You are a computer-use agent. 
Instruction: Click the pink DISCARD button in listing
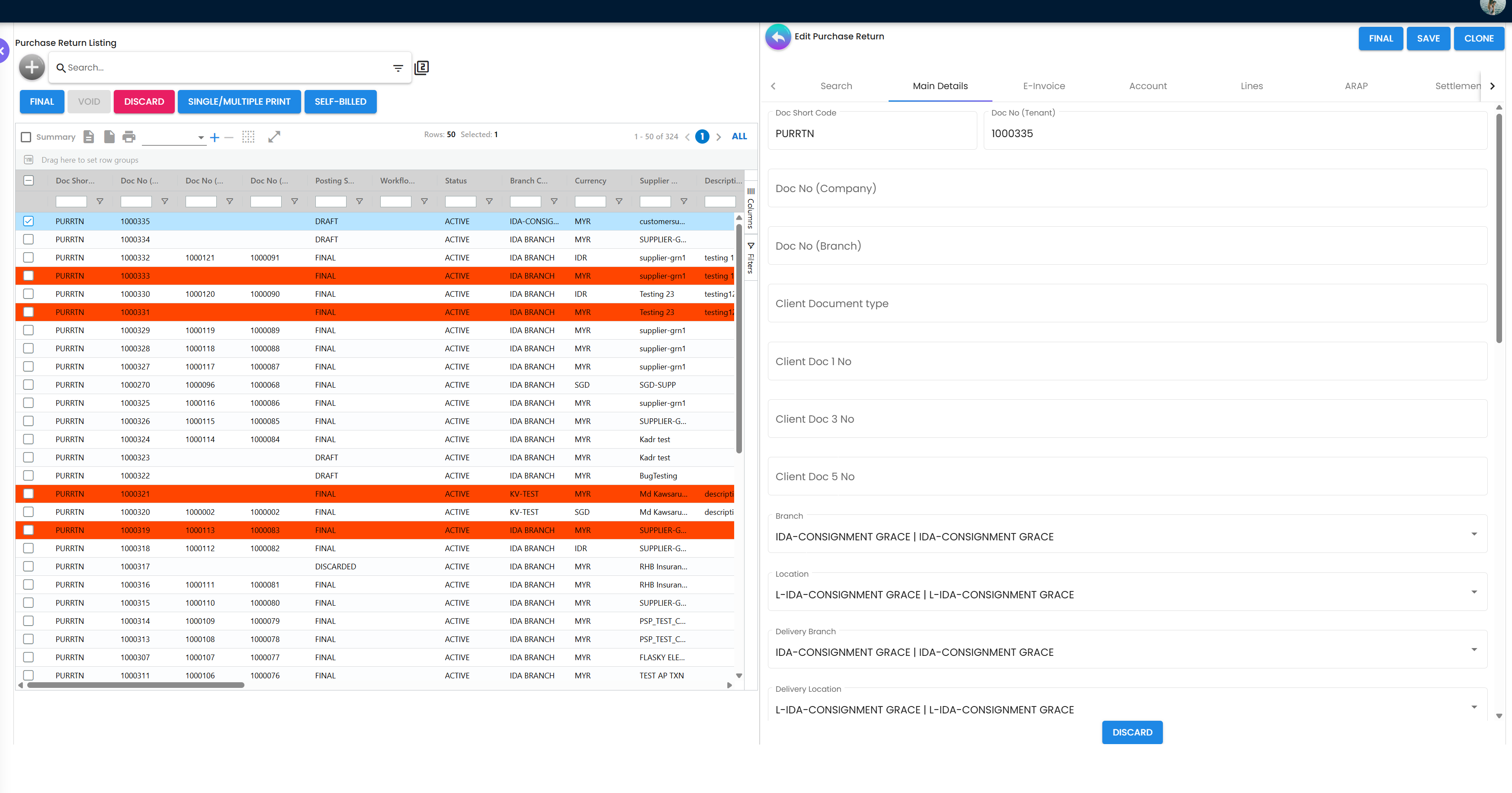[x=144, y=102]
